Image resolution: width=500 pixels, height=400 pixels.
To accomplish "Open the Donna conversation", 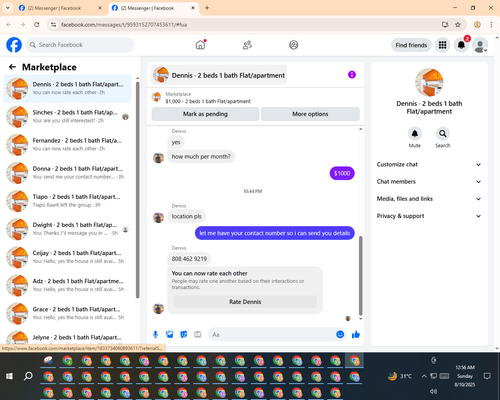I will (x=67, y=173).
